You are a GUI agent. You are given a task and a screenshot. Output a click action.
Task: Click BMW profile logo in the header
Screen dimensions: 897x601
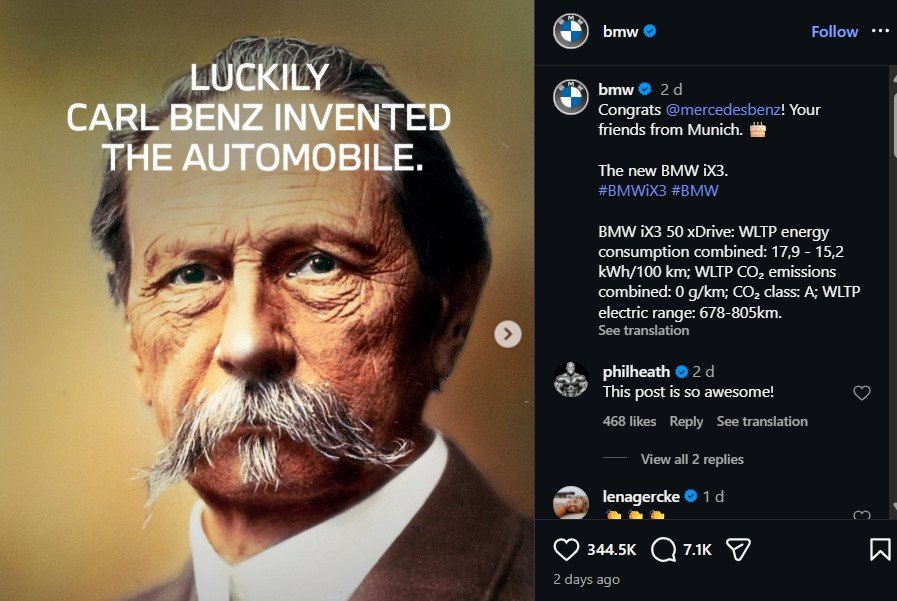pos(571,32)
